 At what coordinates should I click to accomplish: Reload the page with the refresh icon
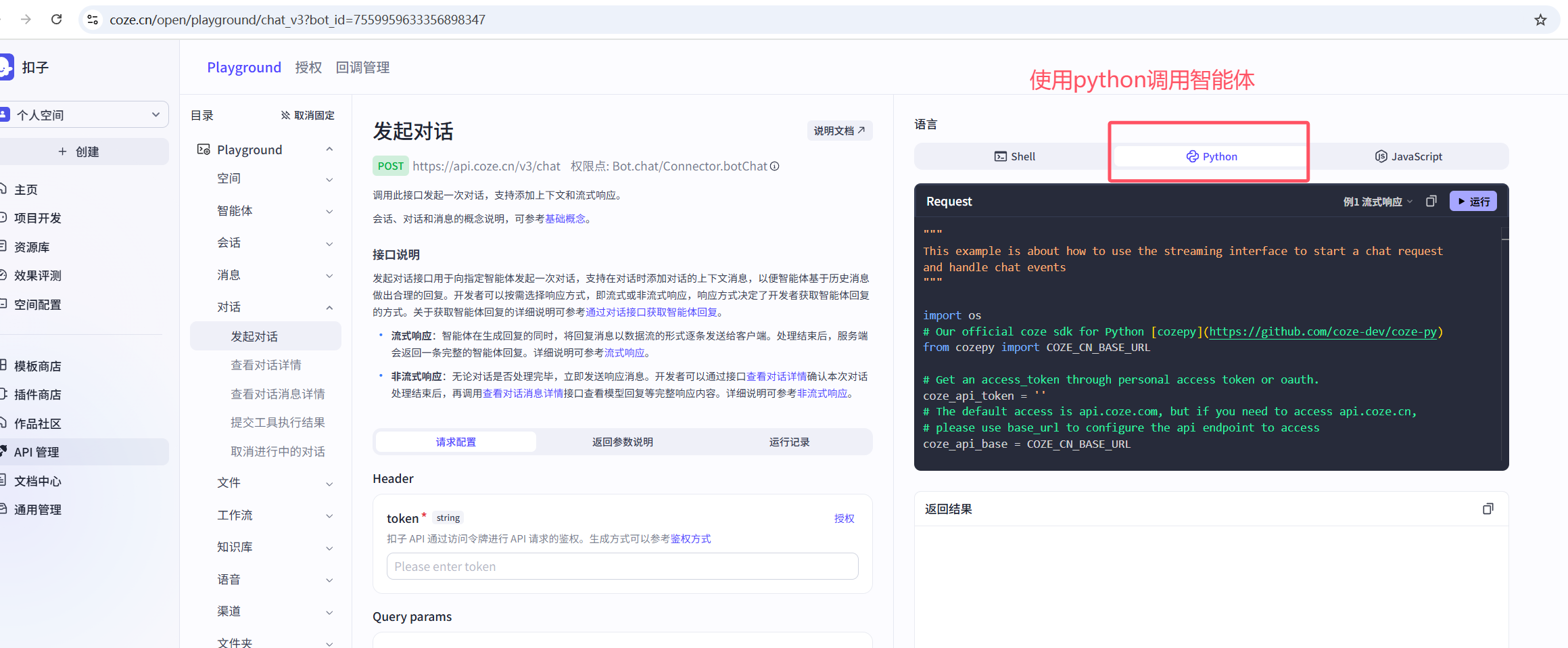pos(57,20)
